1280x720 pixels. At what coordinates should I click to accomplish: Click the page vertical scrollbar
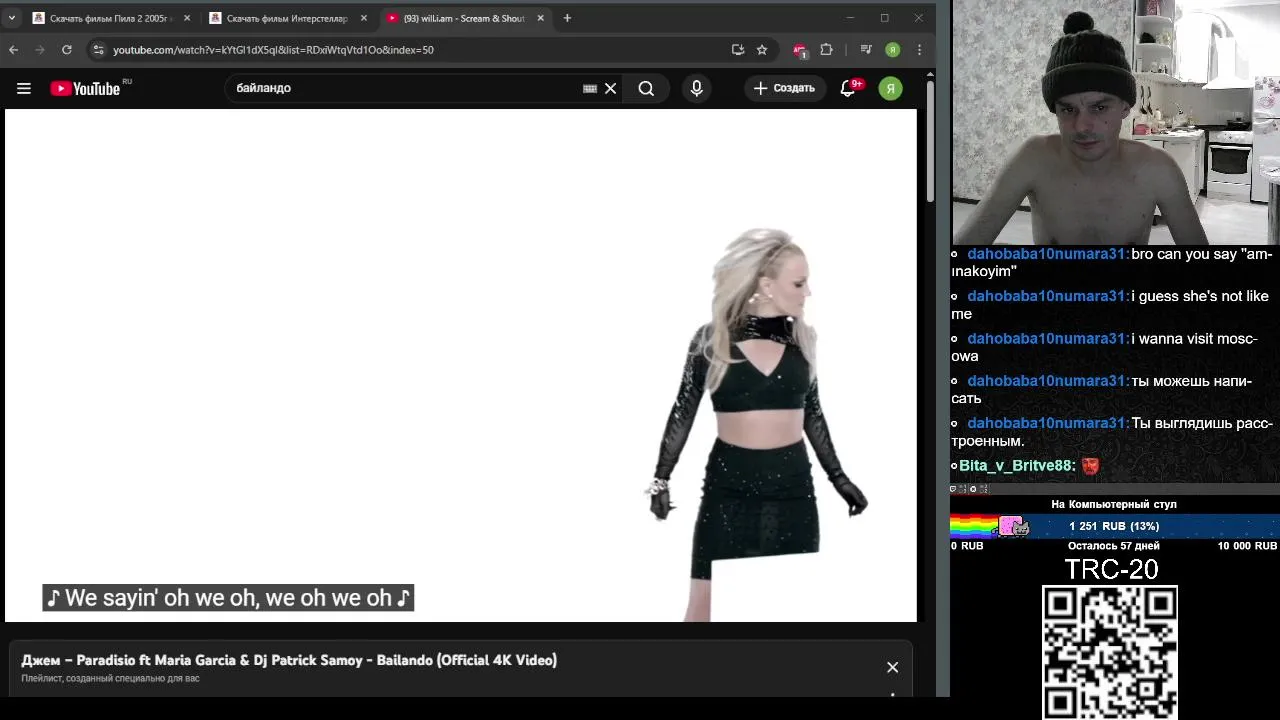930,140
